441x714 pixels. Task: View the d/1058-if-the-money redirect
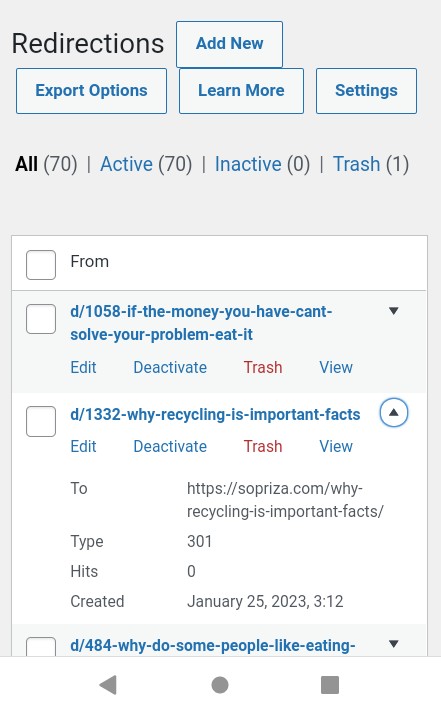pyautogui.click(x=336, y=367)
